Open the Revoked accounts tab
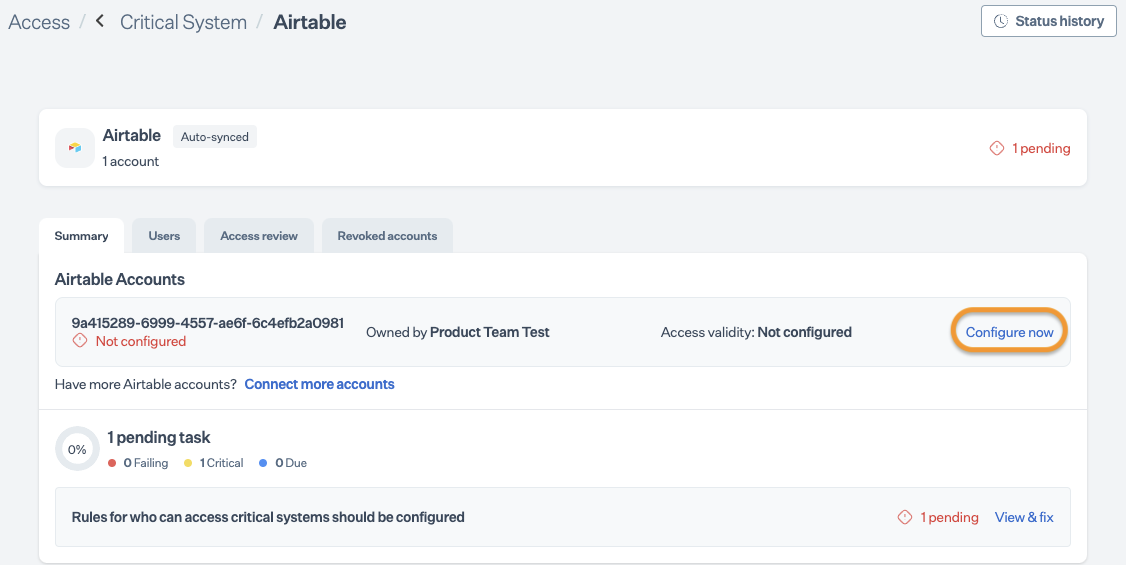 [387, 235]
